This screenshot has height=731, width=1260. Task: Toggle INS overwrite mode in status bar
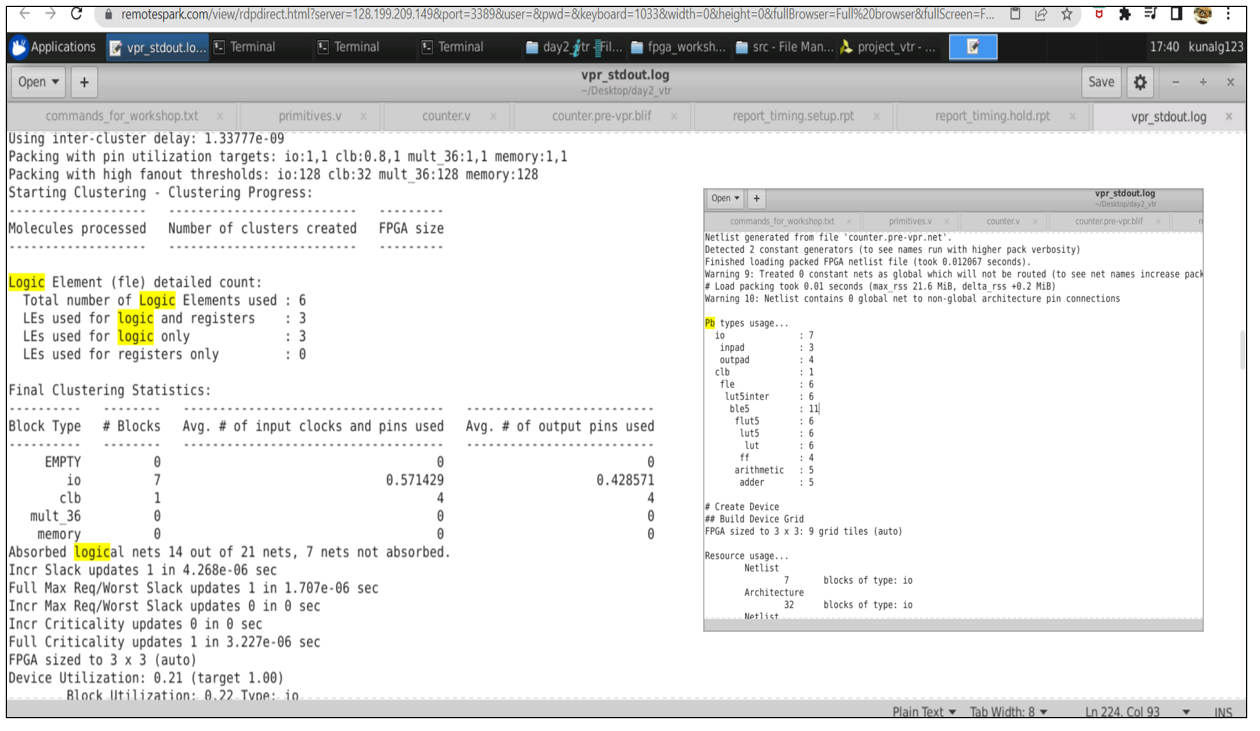pos(1225,712)
